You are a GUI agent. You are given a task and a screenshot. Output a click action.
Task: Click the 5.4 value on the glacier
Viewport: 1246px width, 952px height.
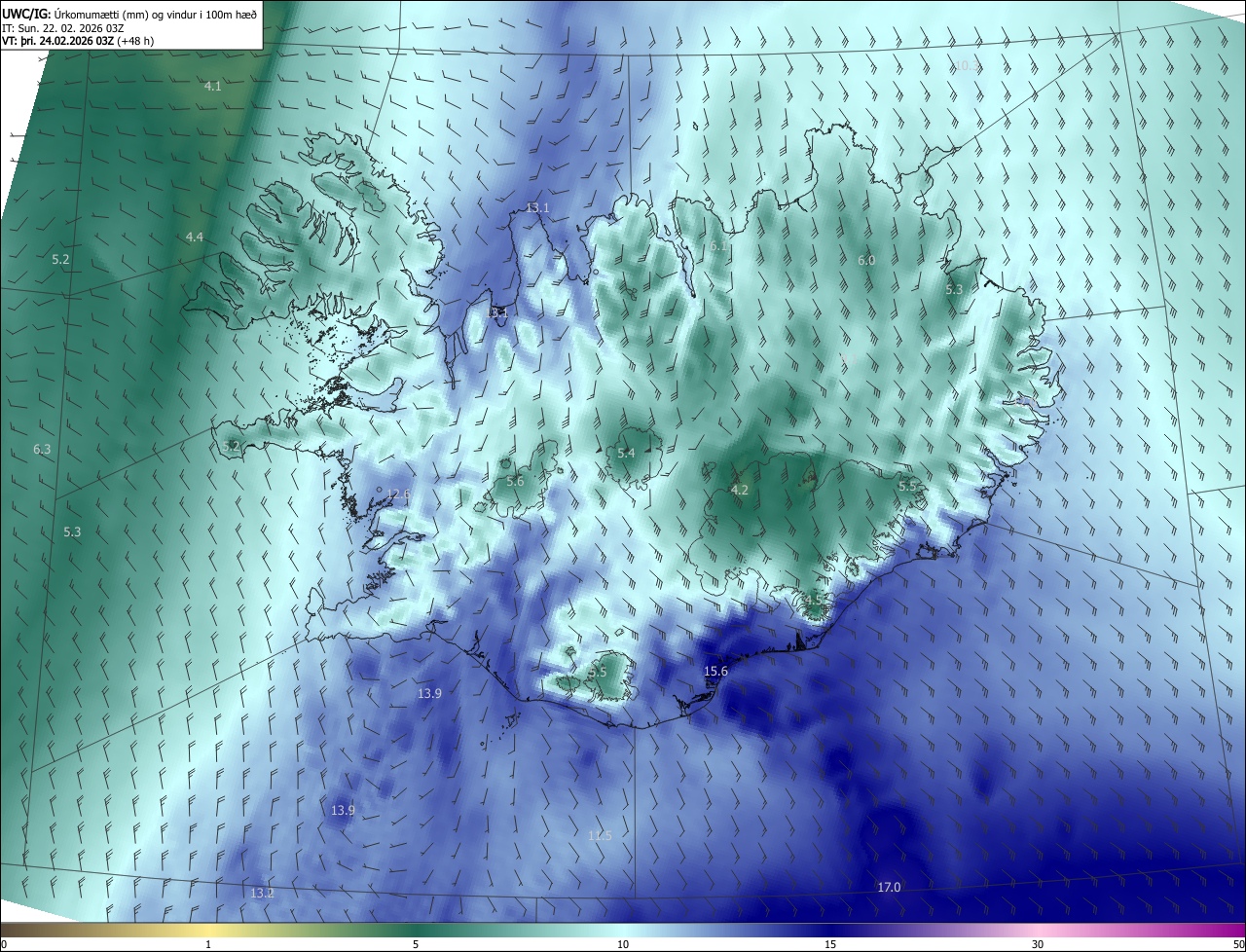click(626, 454)
